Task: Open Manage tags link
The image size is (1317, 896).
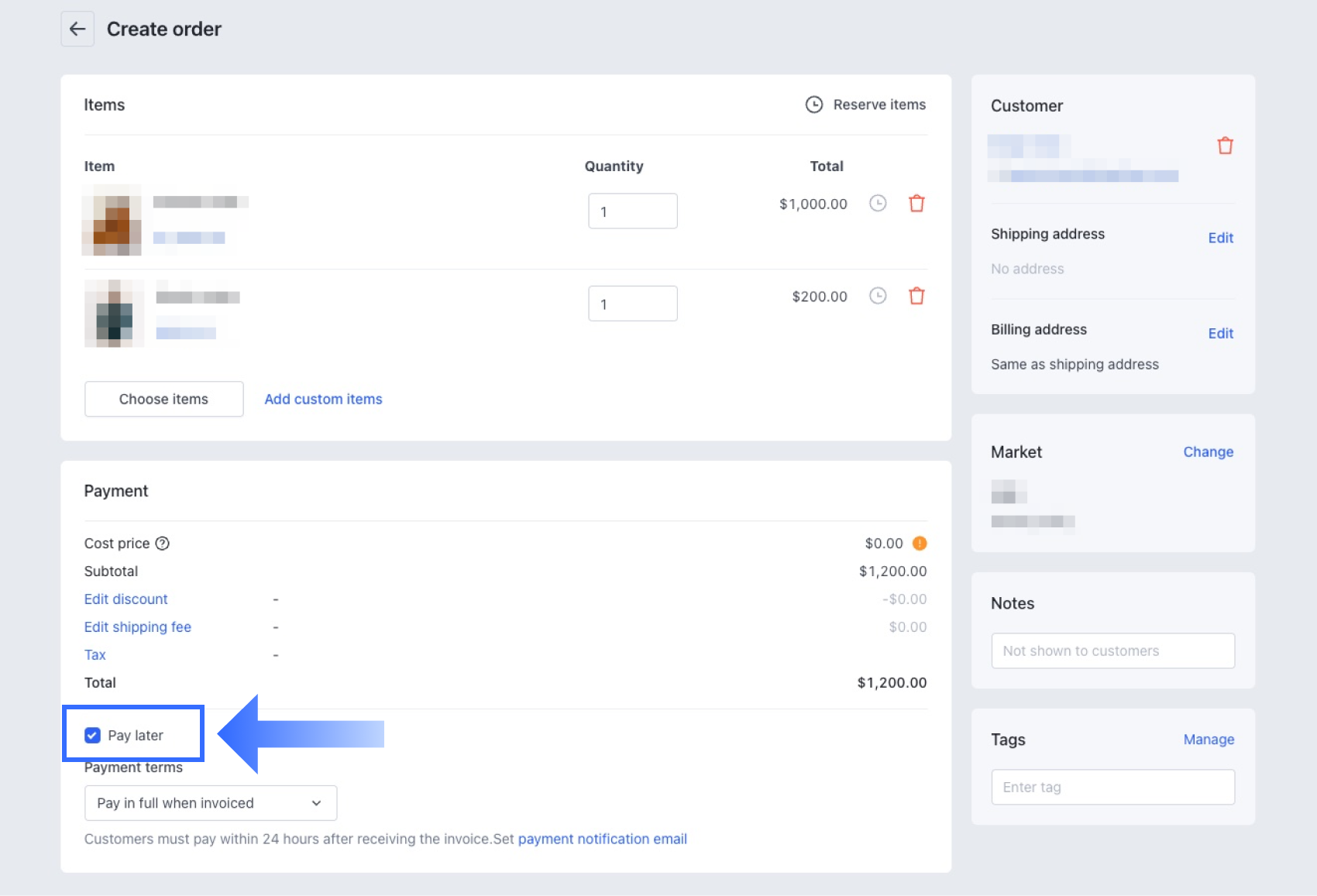Action: click(x=1209, y=740)
